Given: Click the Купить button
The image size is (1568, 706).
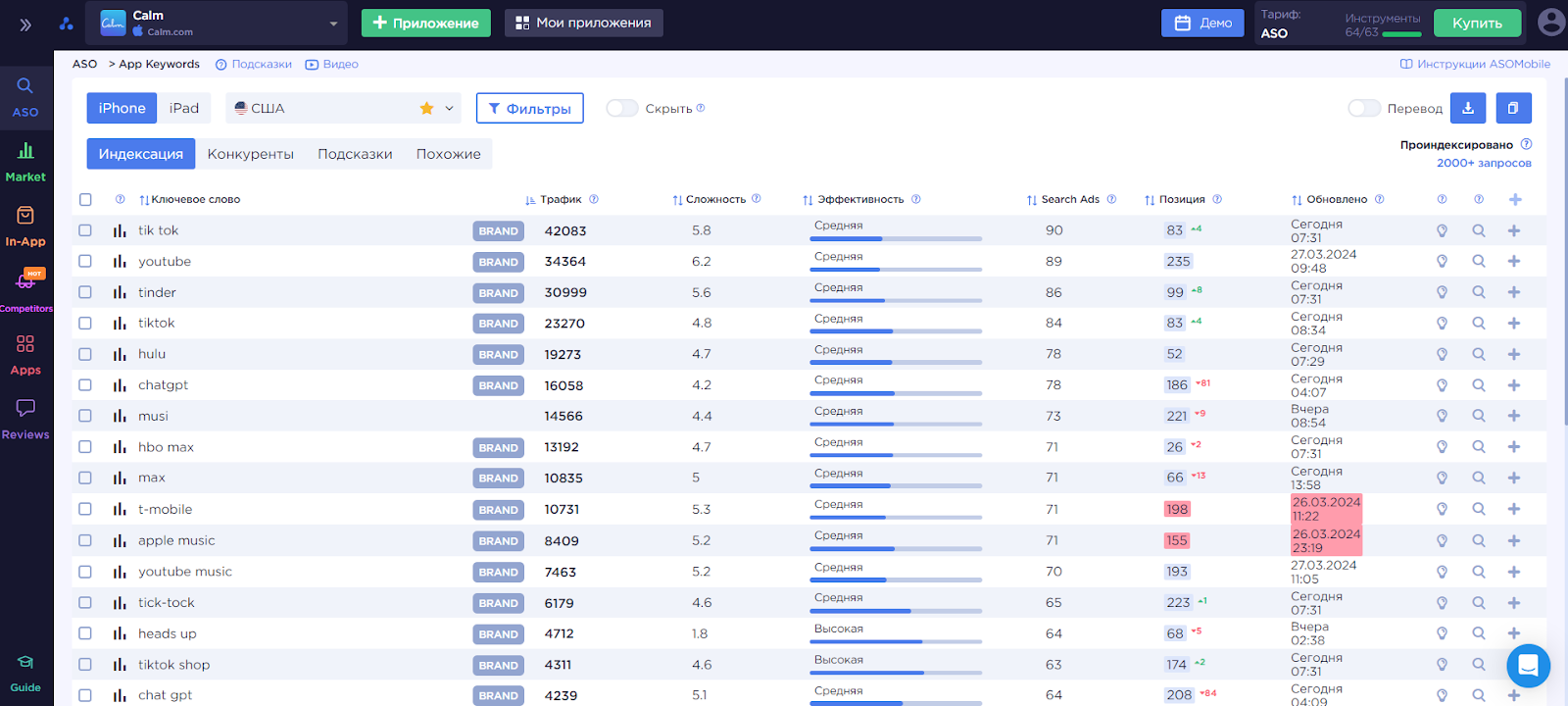Looking at the screenshot, I should click(x=1477, y=23).
